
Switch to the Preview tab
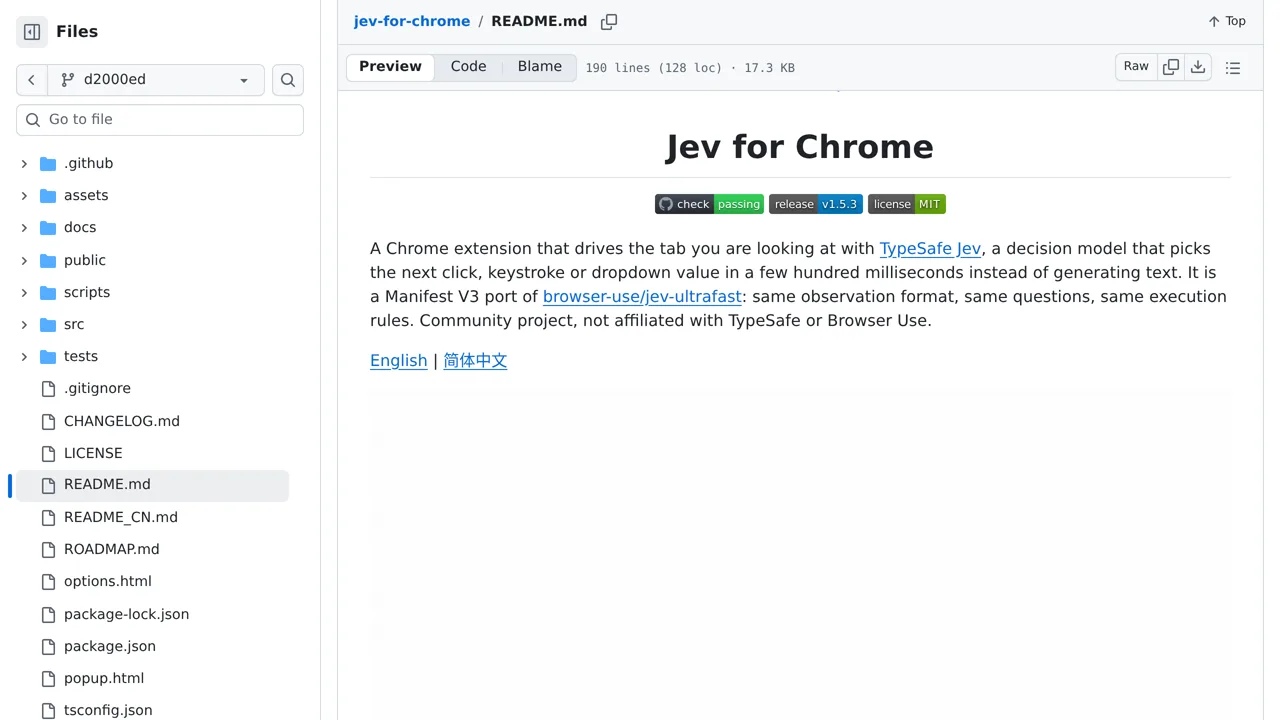pyautogui.click(x=390, y=67)
